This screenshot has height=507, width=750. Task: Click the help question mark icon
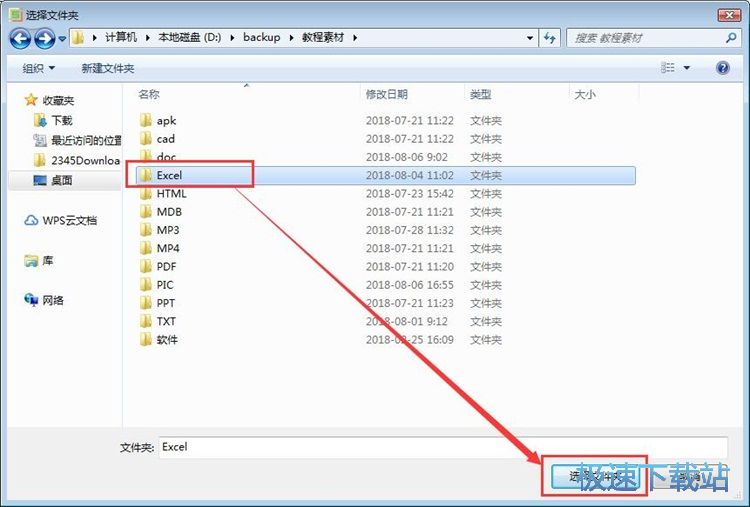point(723,68)
